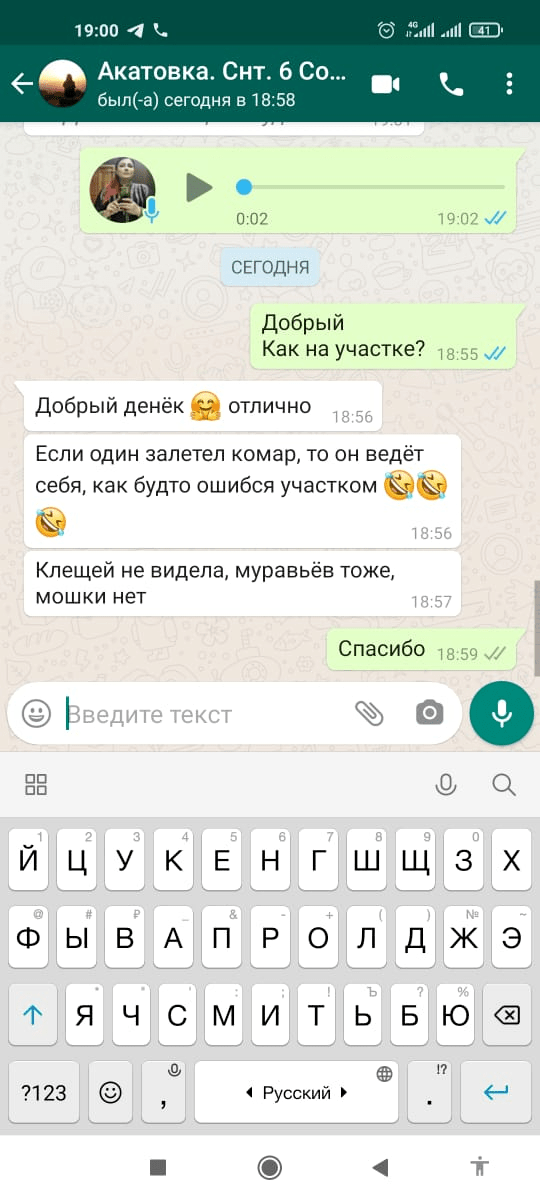540x1200 pixels.
Task: Open the keyboard grid menu icon
Action: pyautogui.click(x=36, y=784)
